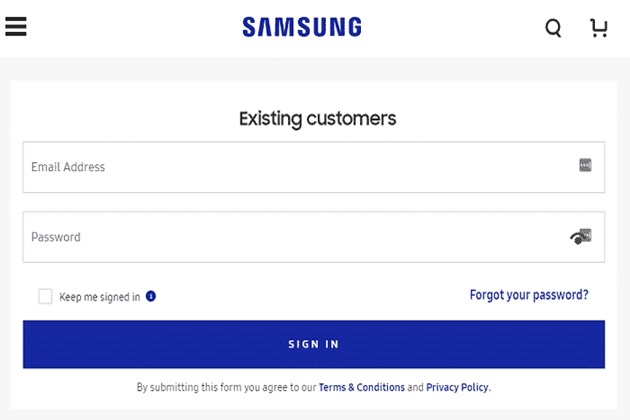Click the Keep me signed in label text

99,297
